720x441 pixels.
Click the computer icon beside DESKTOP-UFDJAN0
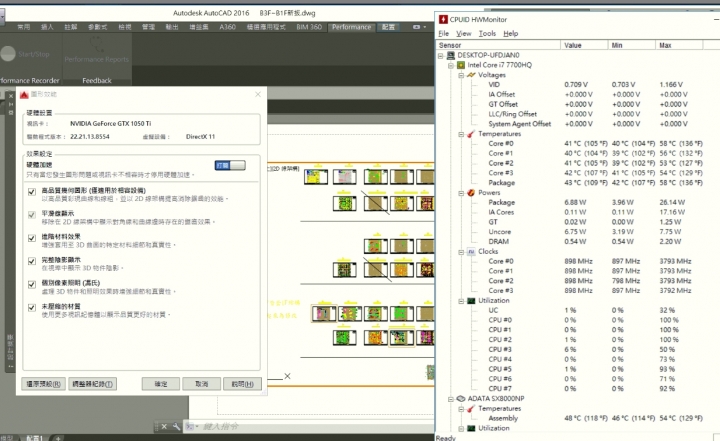451,55
